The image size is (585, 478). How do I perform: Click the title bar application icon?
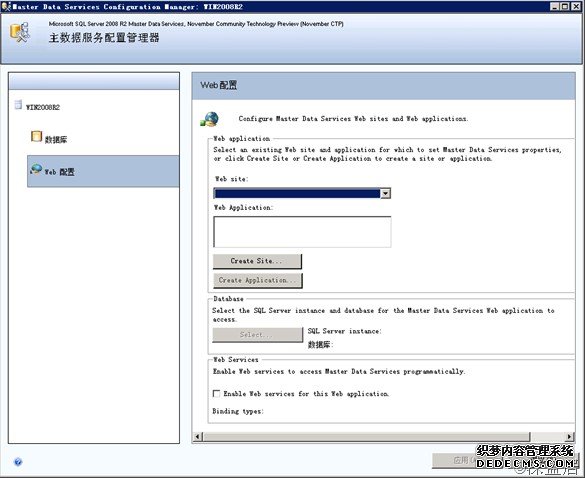(x=6, y=6)
